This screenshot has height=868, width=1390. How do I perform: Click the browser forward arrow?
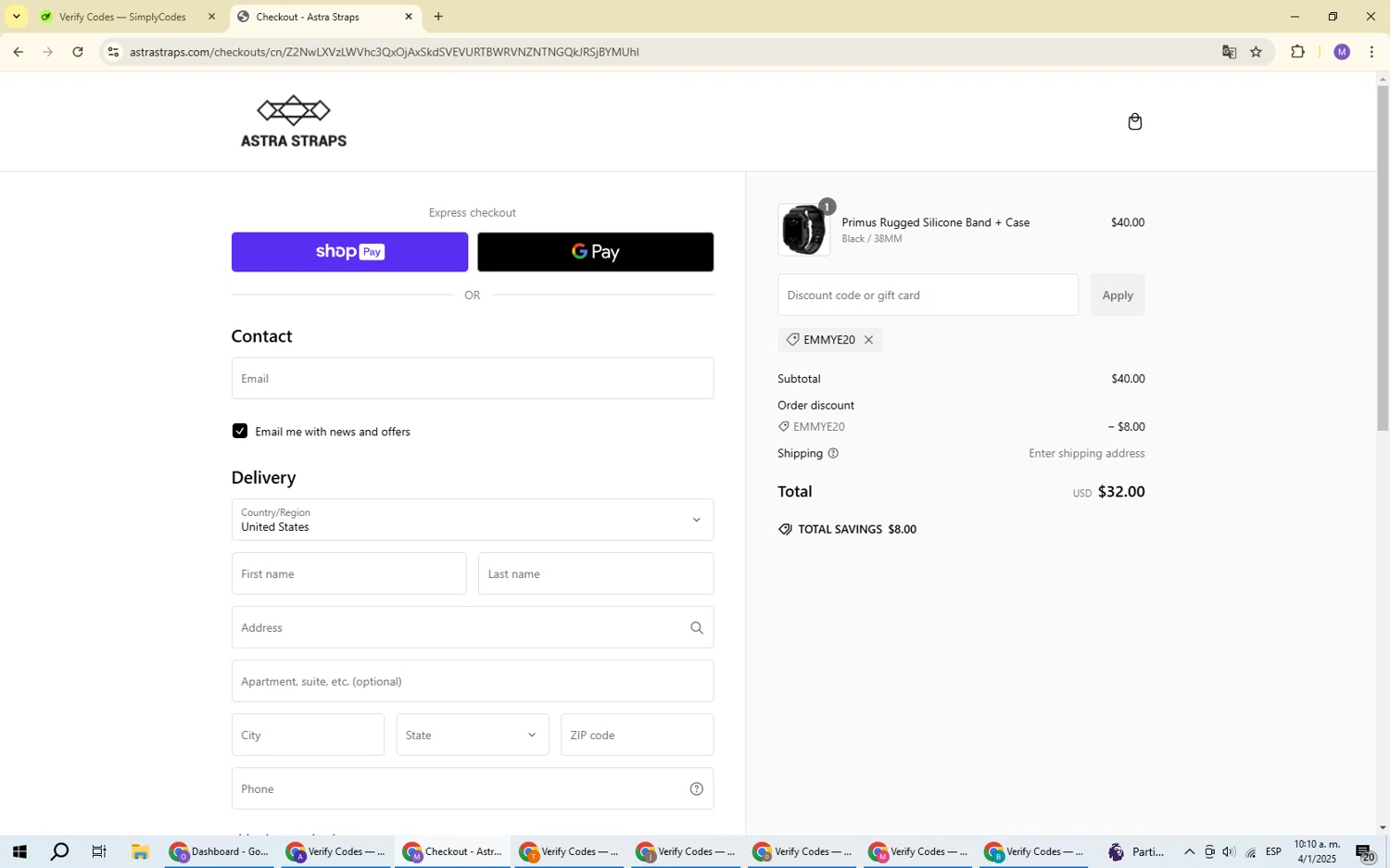coord(48,52)
